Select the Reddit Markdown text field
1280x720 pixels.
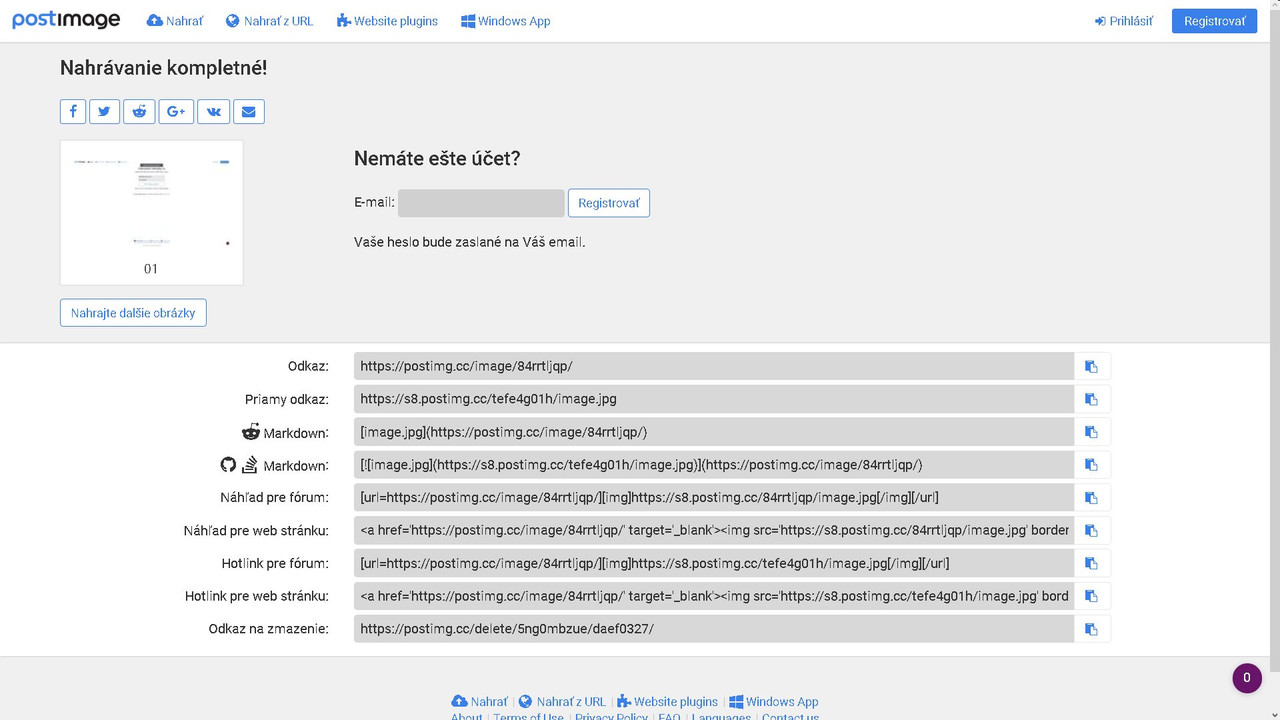[714, 432]
